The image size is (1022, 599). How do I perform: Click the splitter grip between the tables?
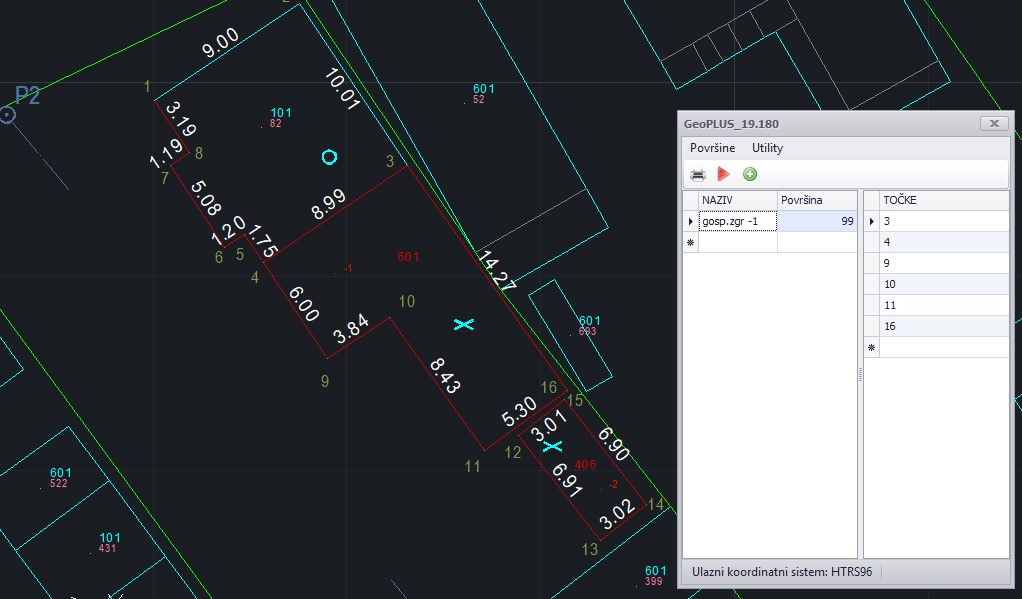point(860,374)
